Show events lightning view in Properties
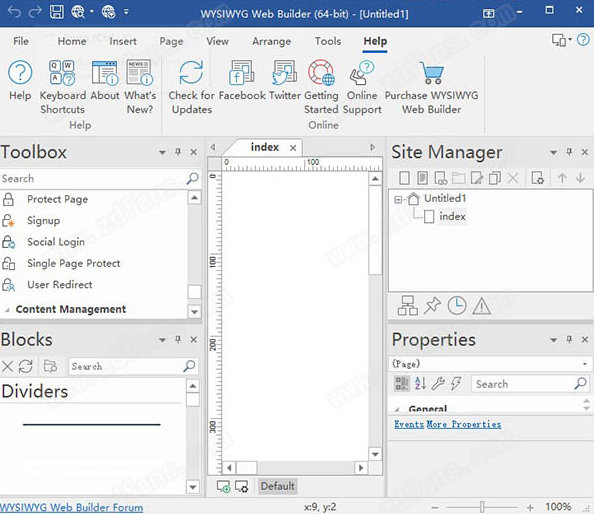This screenshot has width=594, height=514. [x=456, y=383]
